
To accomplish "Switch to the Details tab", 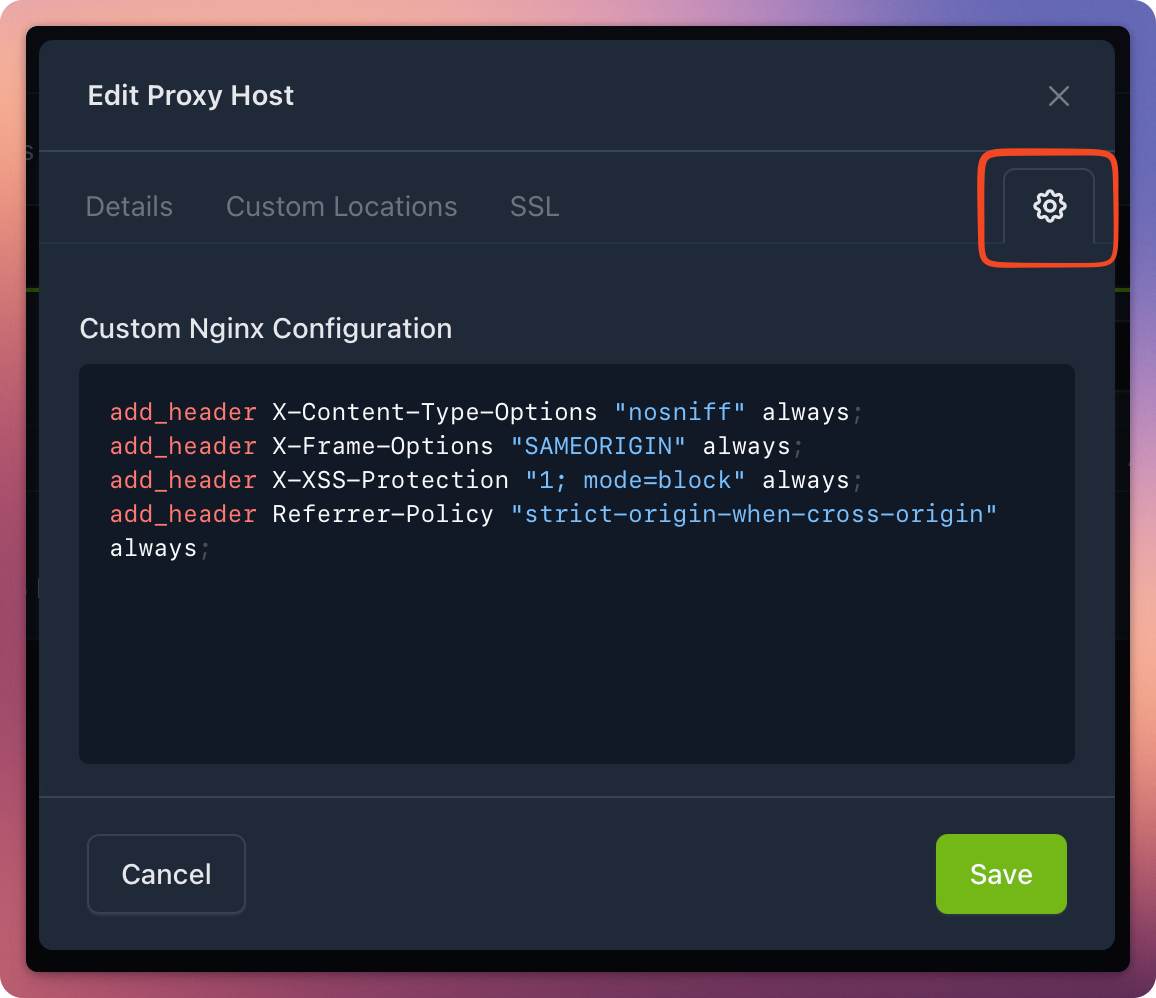I will click(x=129, y=207).
